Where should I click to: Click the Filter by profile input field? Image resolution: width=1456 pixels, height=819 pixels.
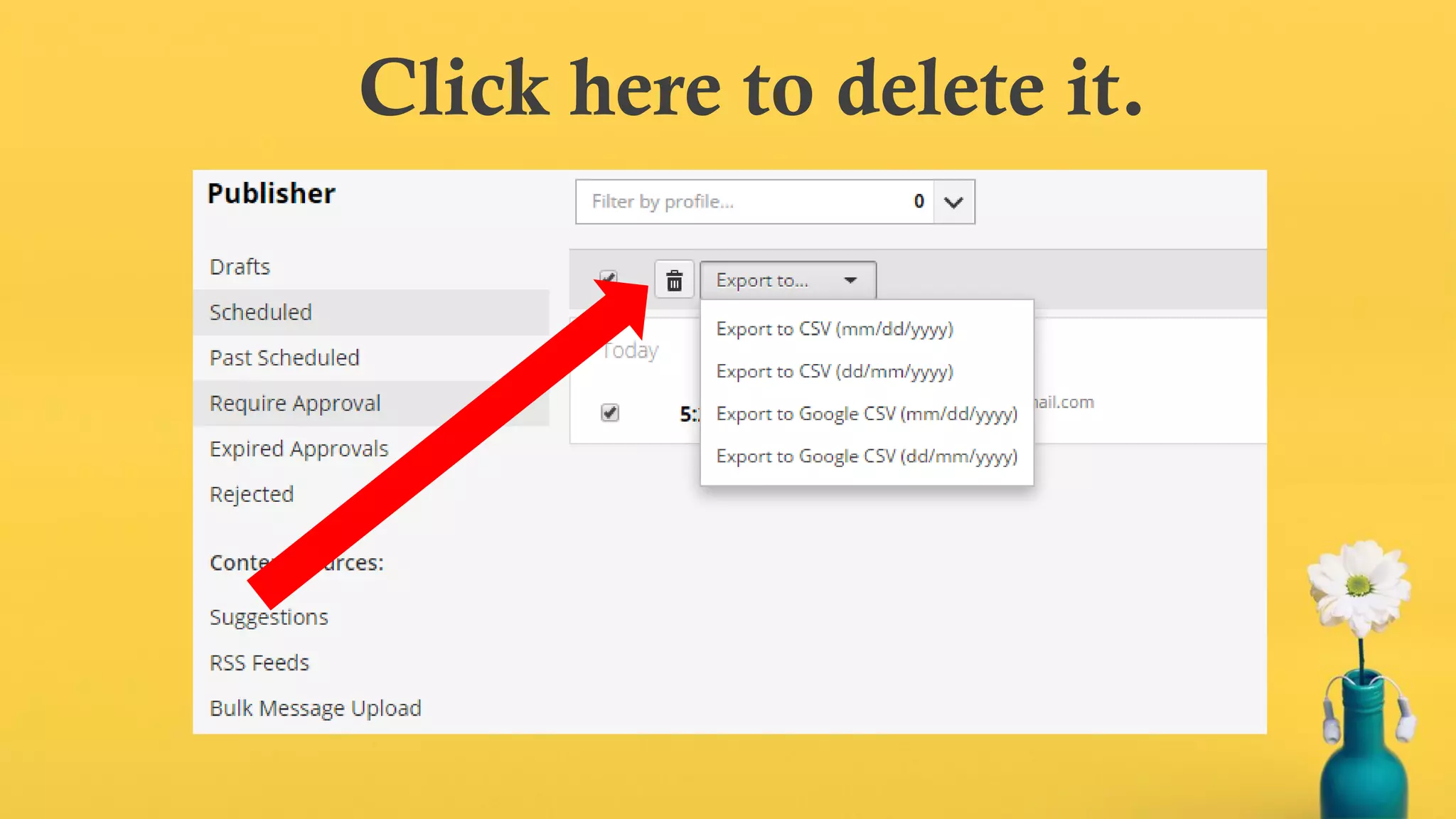click(x=754, y=202)
